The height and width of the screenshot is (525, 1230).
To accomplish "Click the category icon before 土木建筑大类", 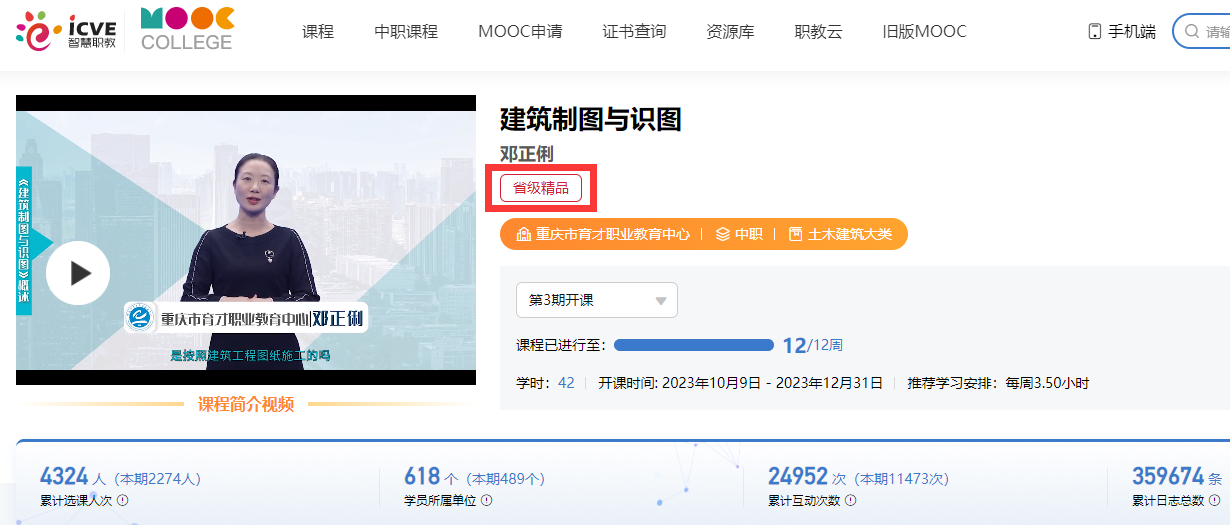I will click(x=796, y=234).
